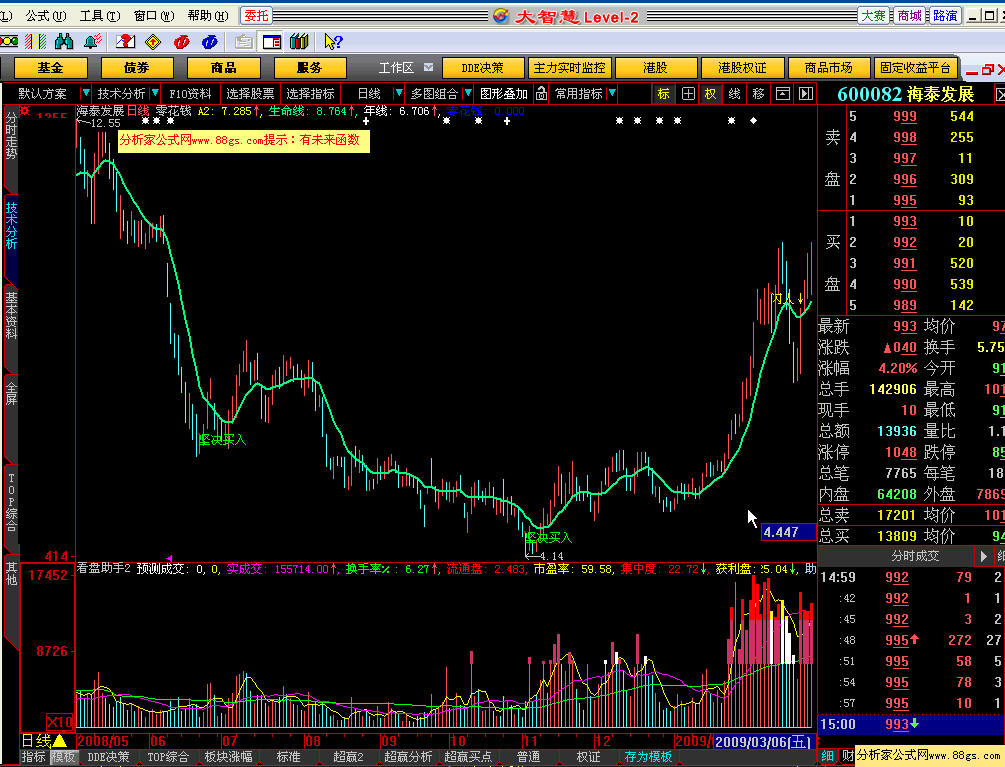Click the blue round info icon
1005x767 pixels.
click(x=210, y=42)
